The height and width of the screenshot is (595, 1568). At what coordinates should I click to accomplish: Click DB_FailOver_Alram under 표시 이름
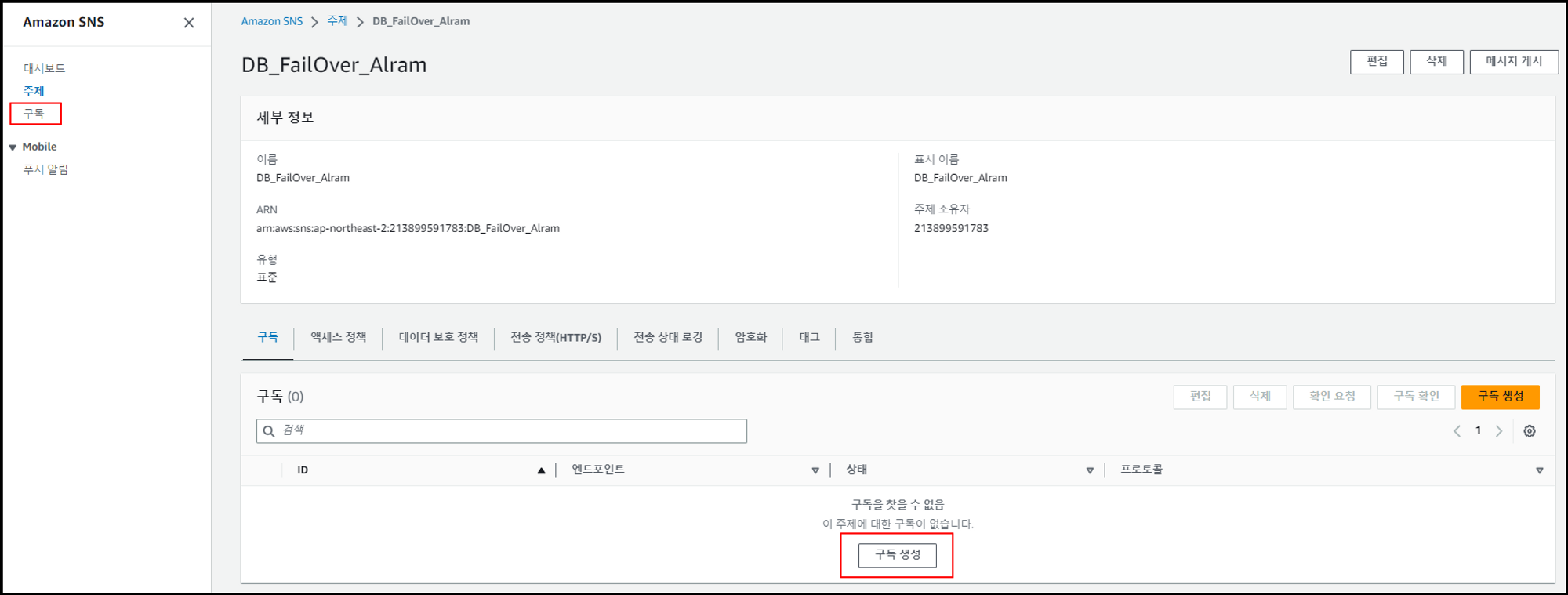click(960, 178)
